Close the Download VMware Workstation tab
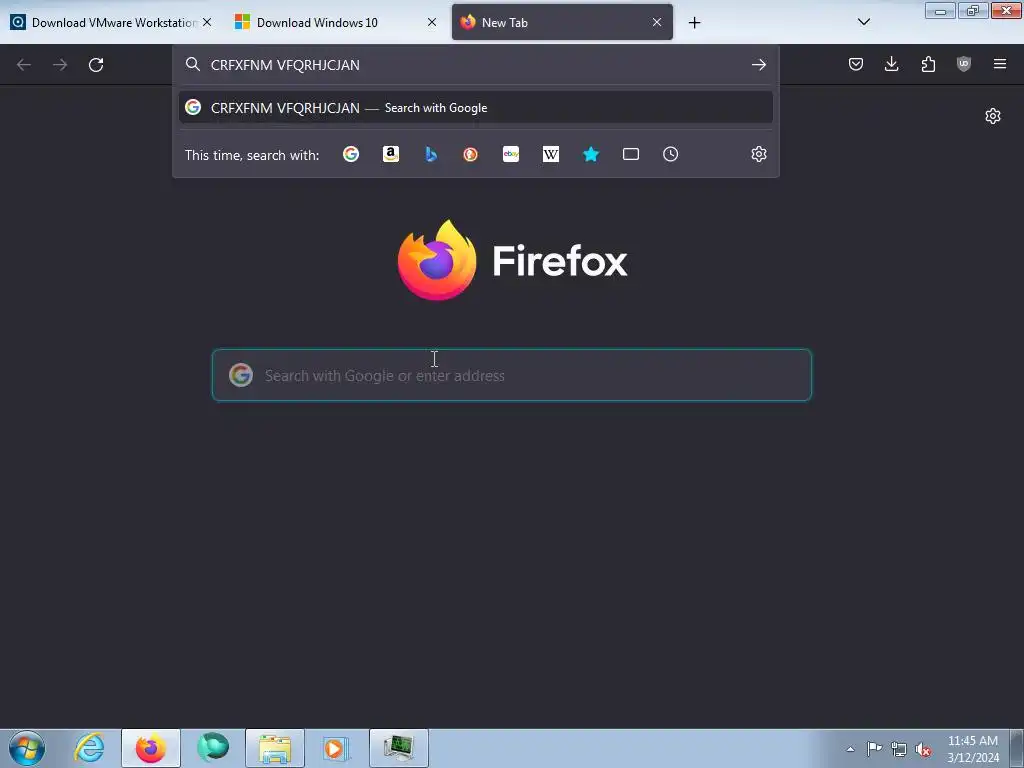1024x768 pixels. point(206,22)
